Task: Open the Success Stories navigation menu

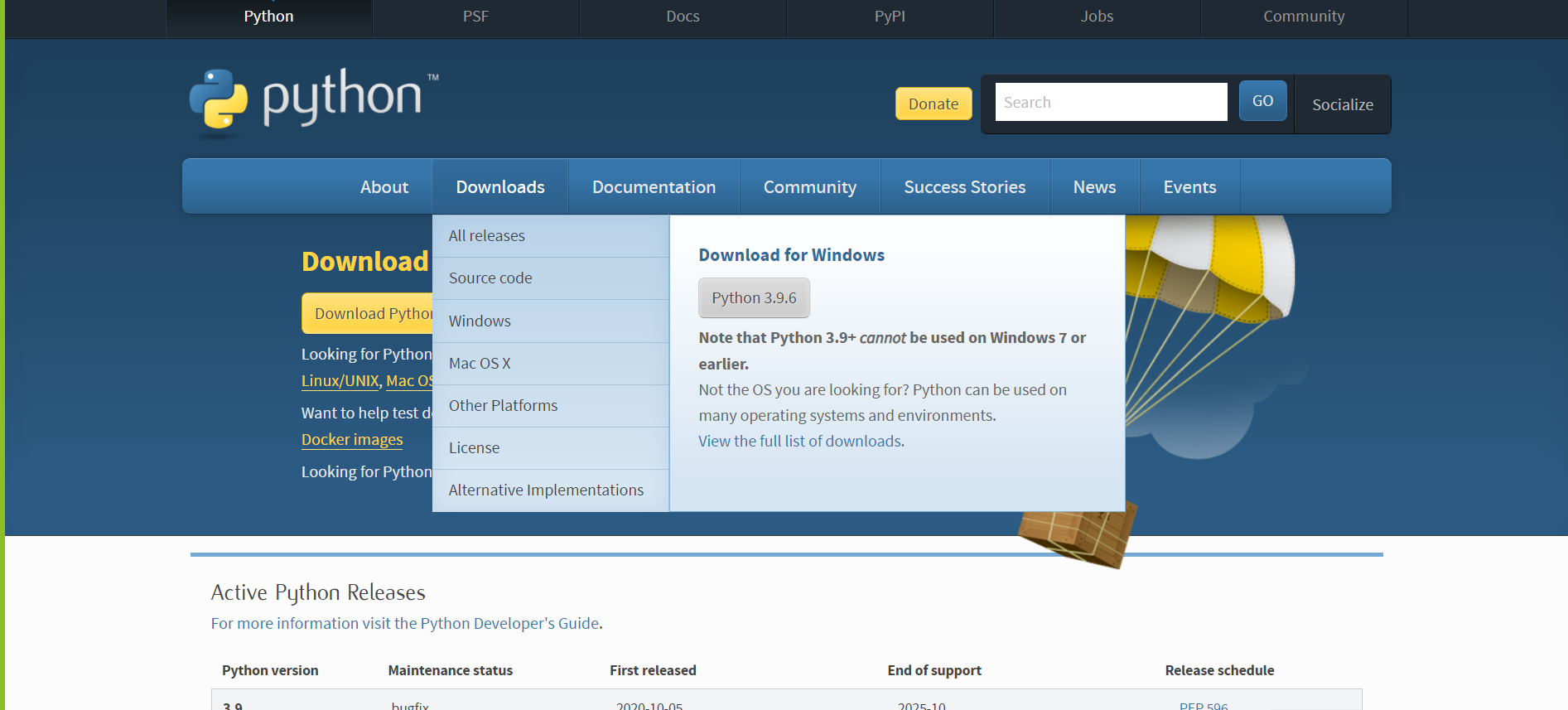Action: (965, 187)
